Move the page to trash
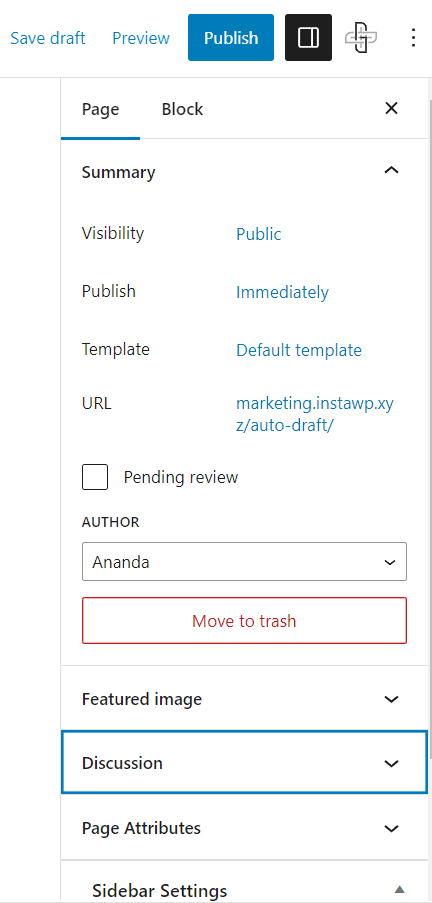Screen dimensions: 432x903 pos(244,620)
